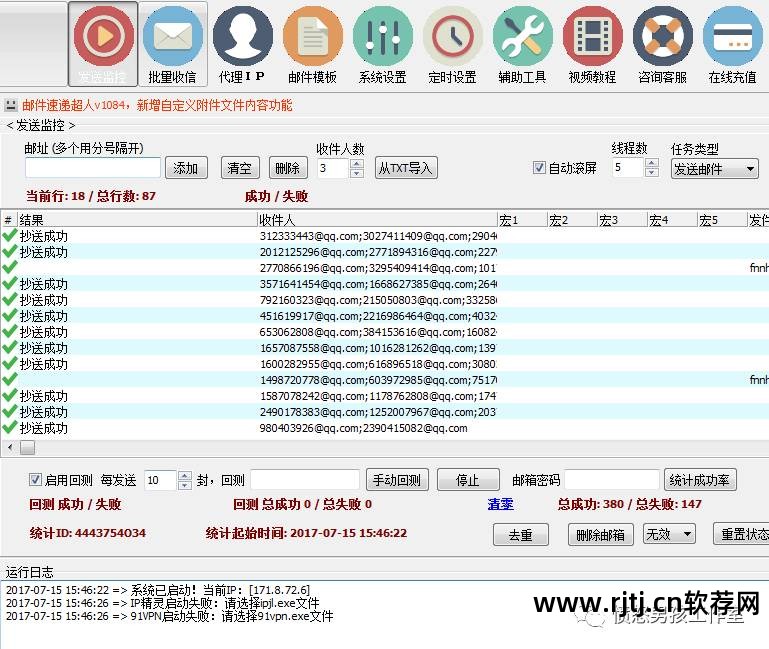Click the 宏5 column header
This screenshot has width=769, height=649.
coord(722,220)
